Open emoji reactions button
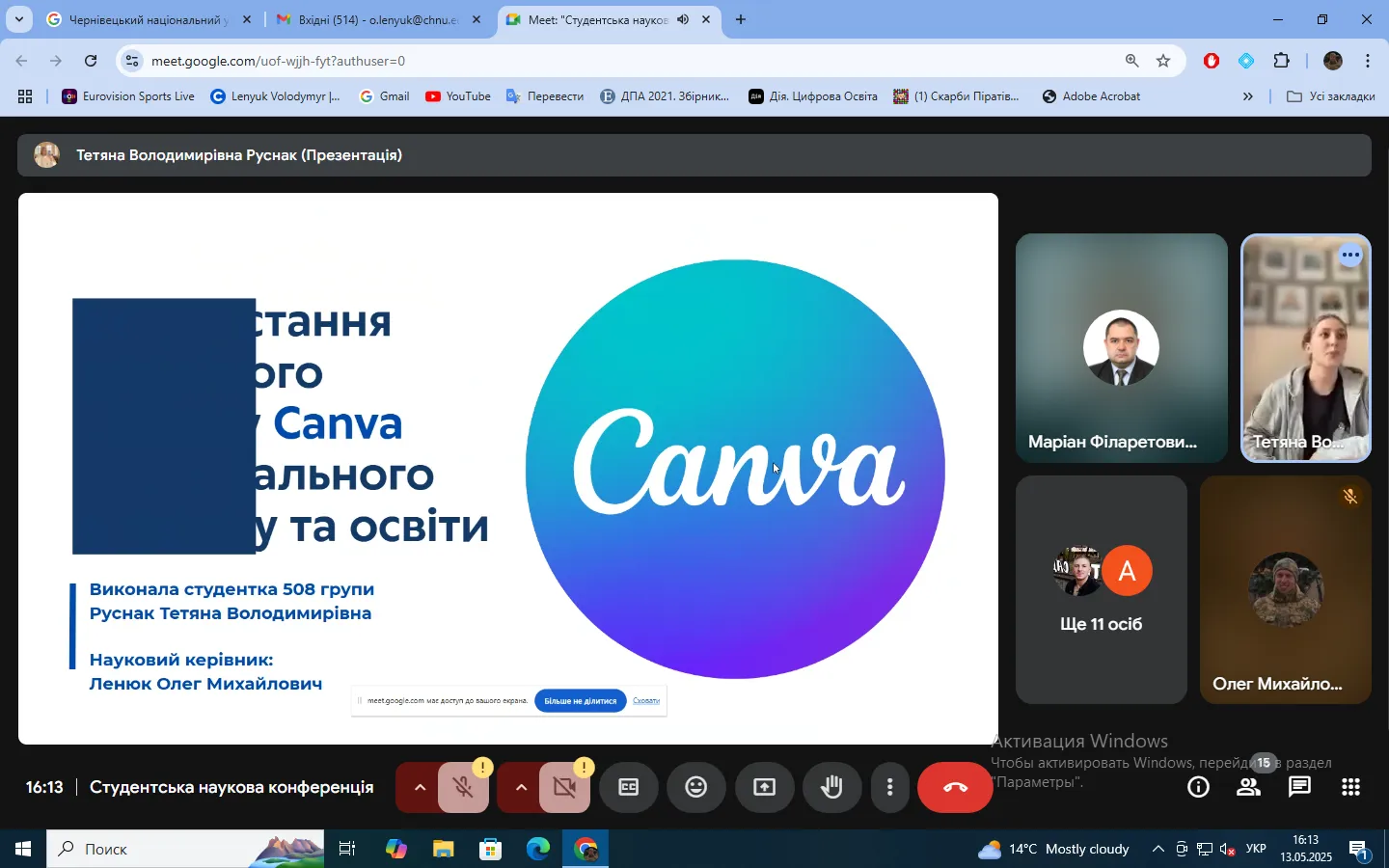 pos(696,788)
